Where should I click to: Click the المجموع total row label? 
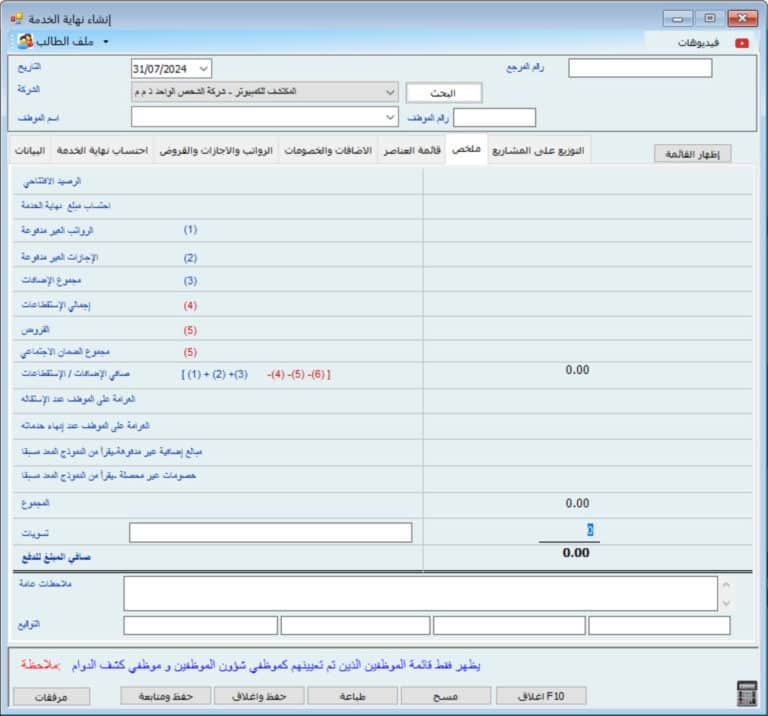[35, 503]
